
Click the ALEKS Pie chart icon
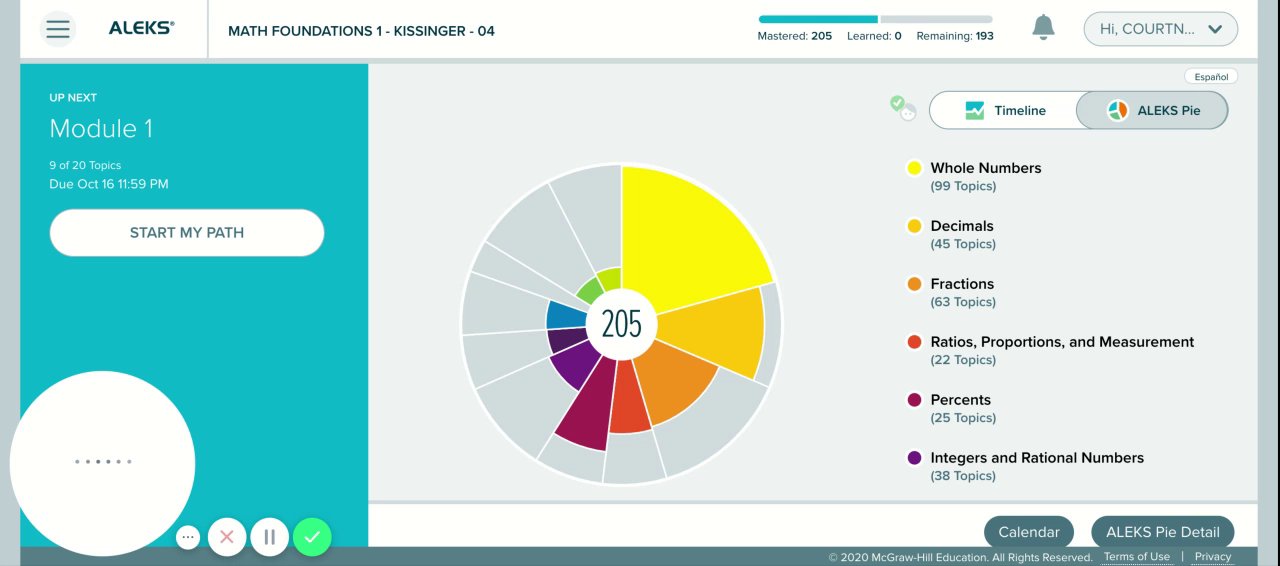coord(1118,111)
